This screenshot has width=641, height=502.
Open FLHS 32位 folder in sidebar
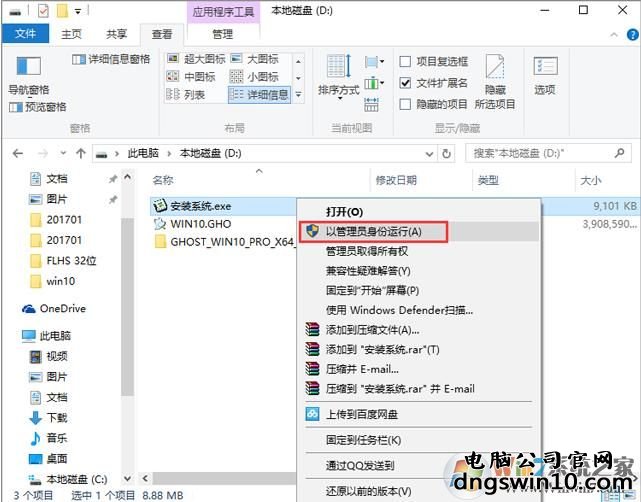tap(63, 261)
